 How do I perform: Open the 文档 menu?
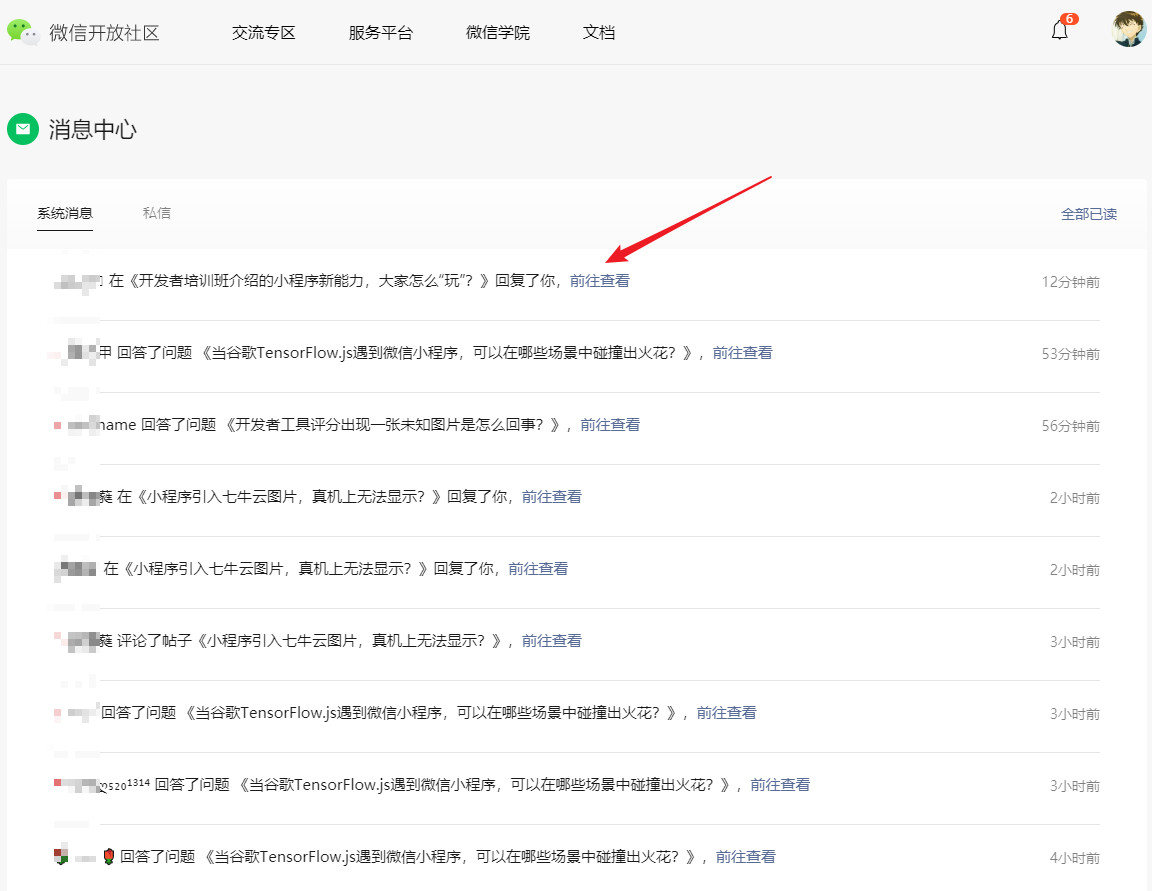[x=599, y=33]
